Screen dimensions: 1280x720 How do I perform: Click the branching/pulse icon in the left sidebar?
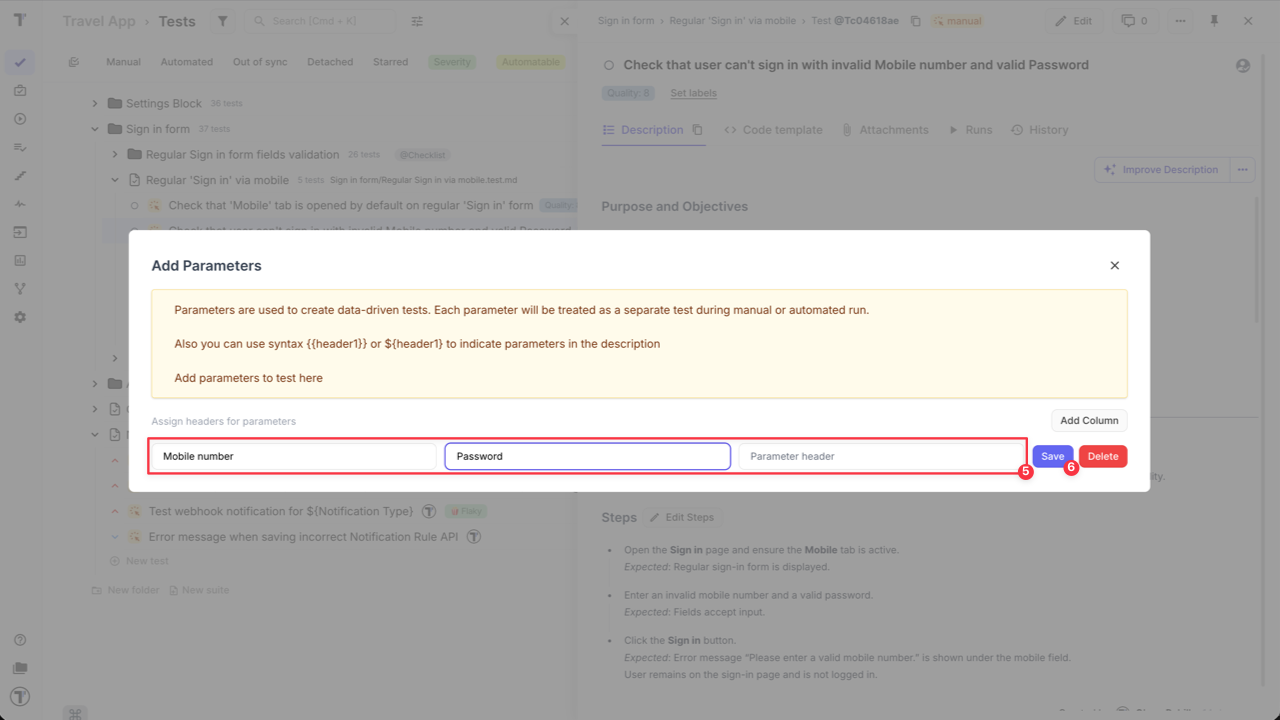(x=20, y=289)
